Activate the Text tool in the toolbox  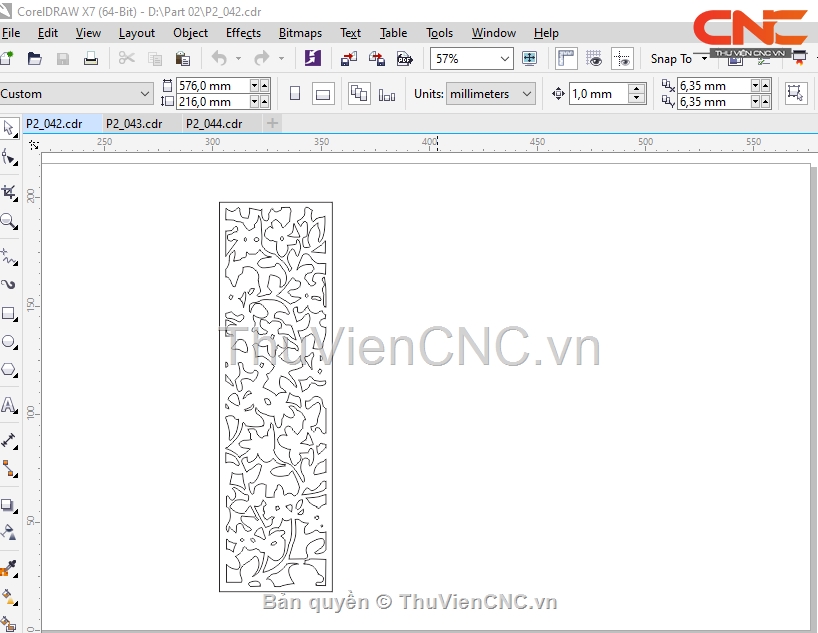tap(9, 405)
